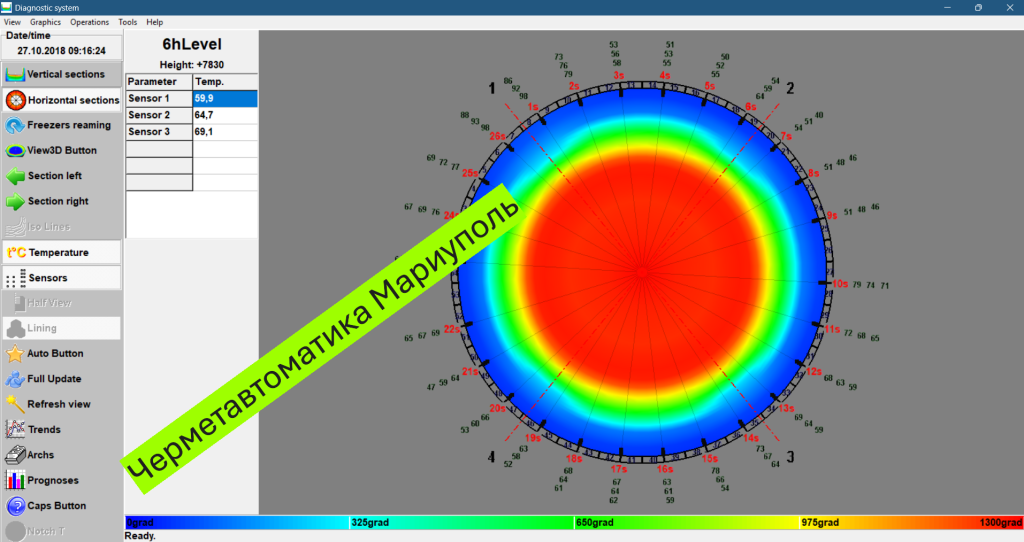Click the Trends chart icon
The image size is (1024, 542).
[15, 429]
